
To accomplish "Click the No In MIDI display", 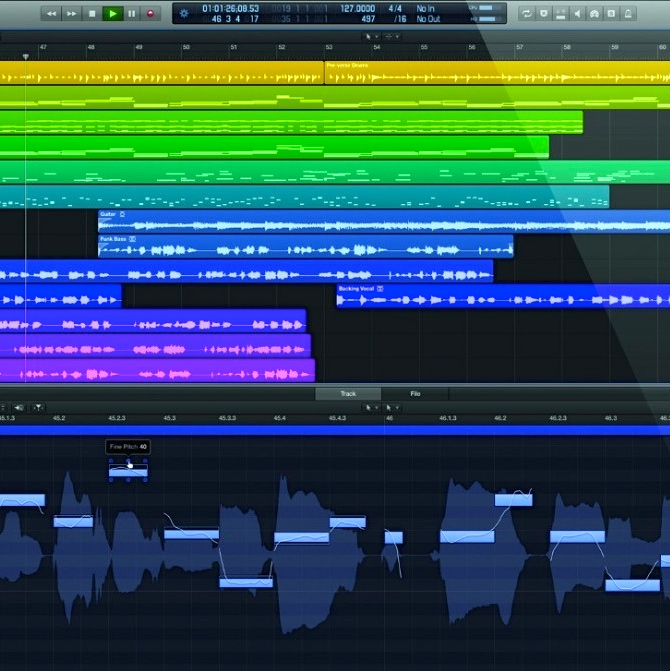I will pyautogui.click(x=425, y=9).
